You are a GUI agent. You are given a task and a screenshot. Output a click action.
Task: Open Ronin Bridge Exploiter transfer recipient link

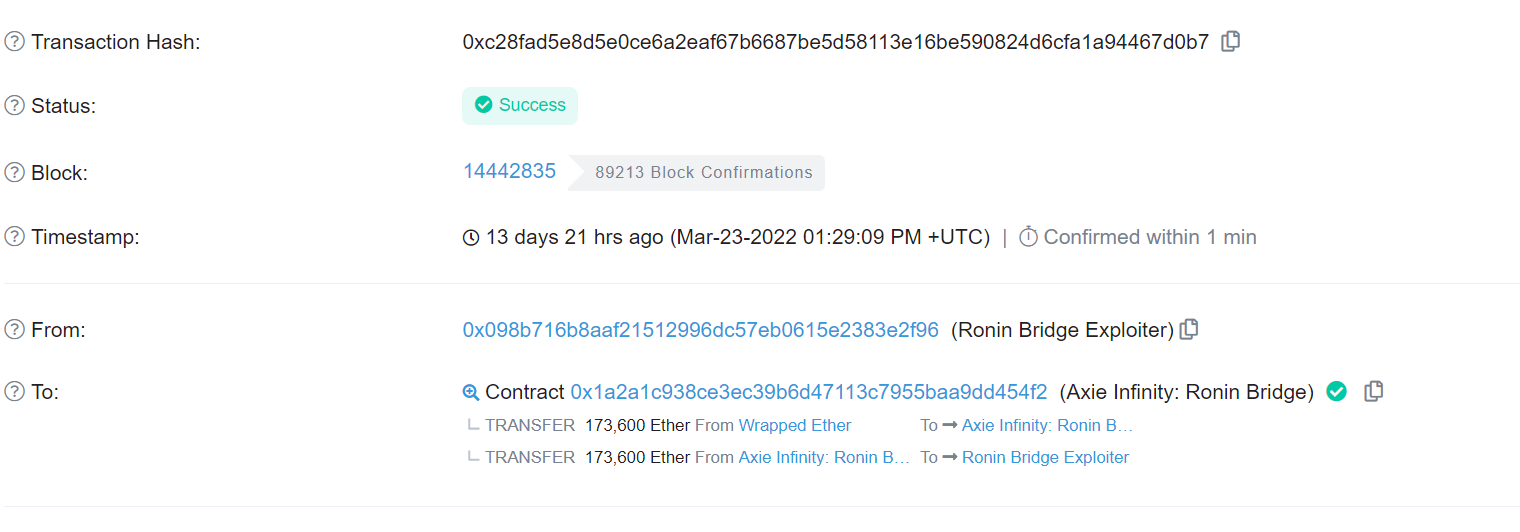(1045, 458)
